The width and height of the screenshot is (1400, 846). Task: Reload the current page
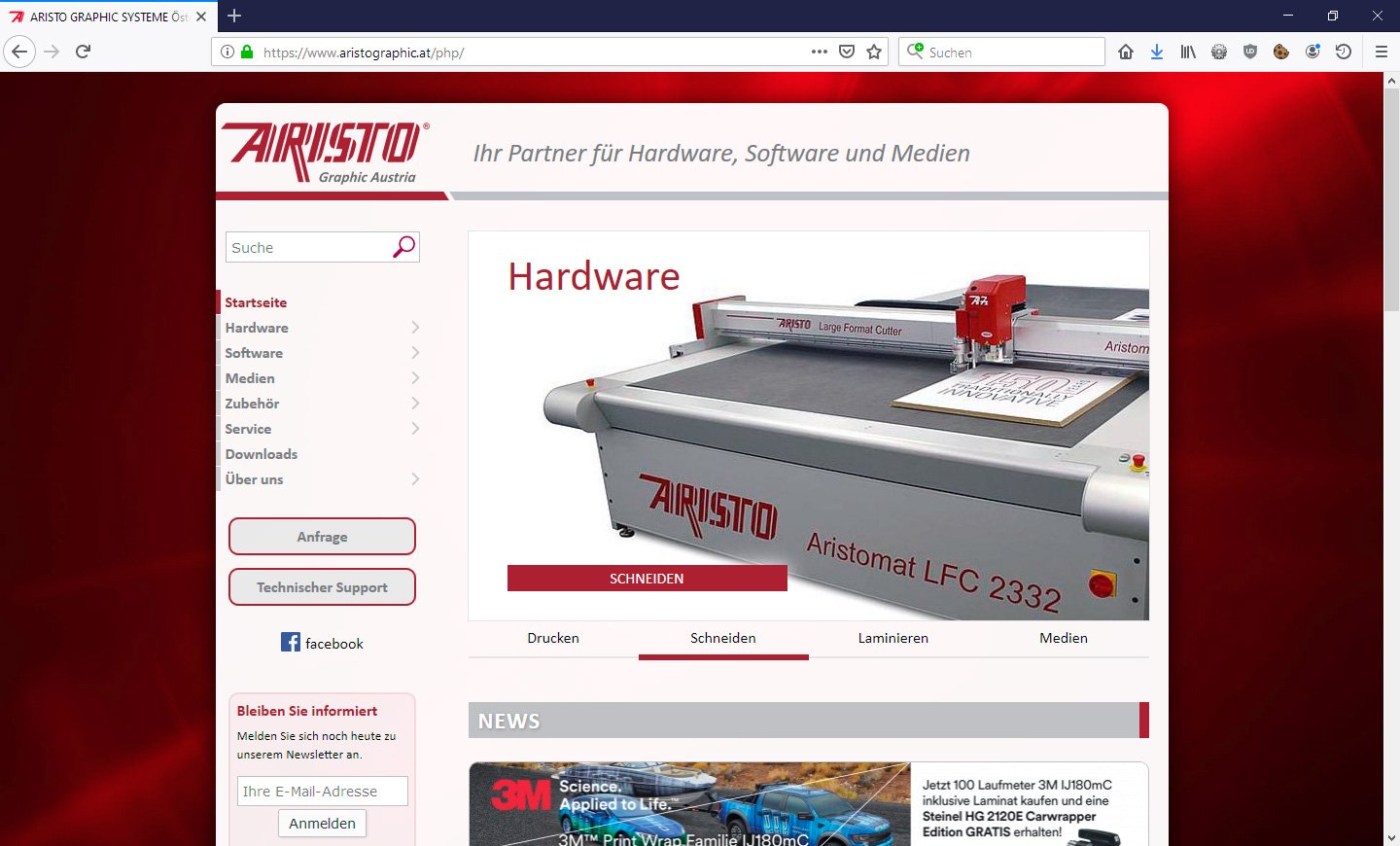83,52
